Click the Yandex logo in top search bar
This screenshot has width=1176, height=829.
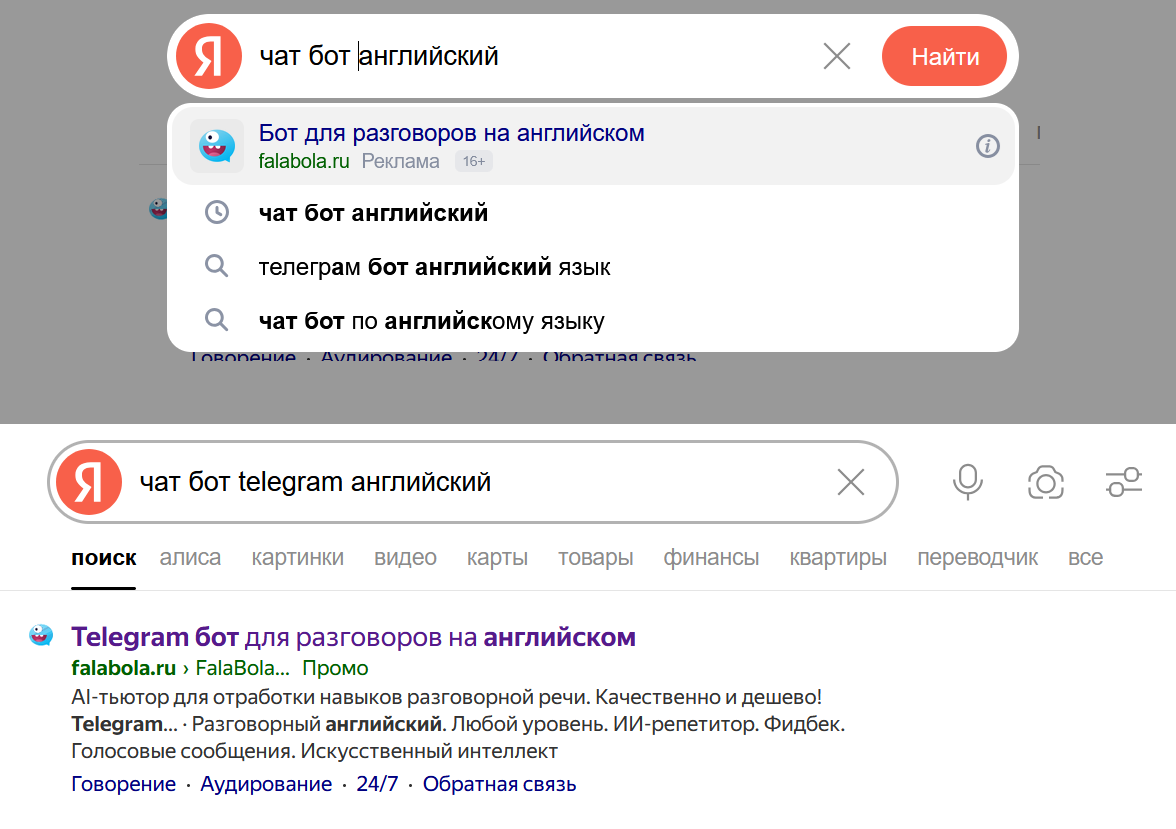[208, 56]
